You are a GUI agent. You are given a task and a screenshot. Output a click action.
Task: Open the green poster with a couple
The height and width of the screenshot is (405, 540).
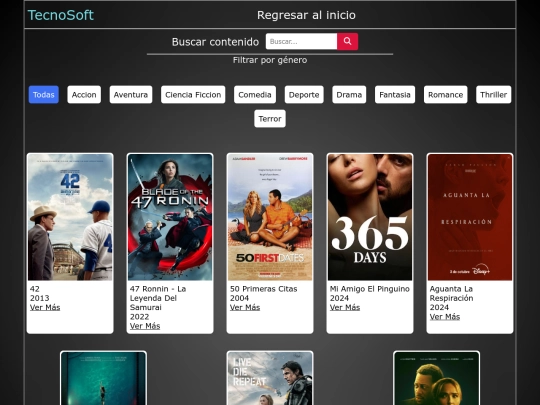436,378
